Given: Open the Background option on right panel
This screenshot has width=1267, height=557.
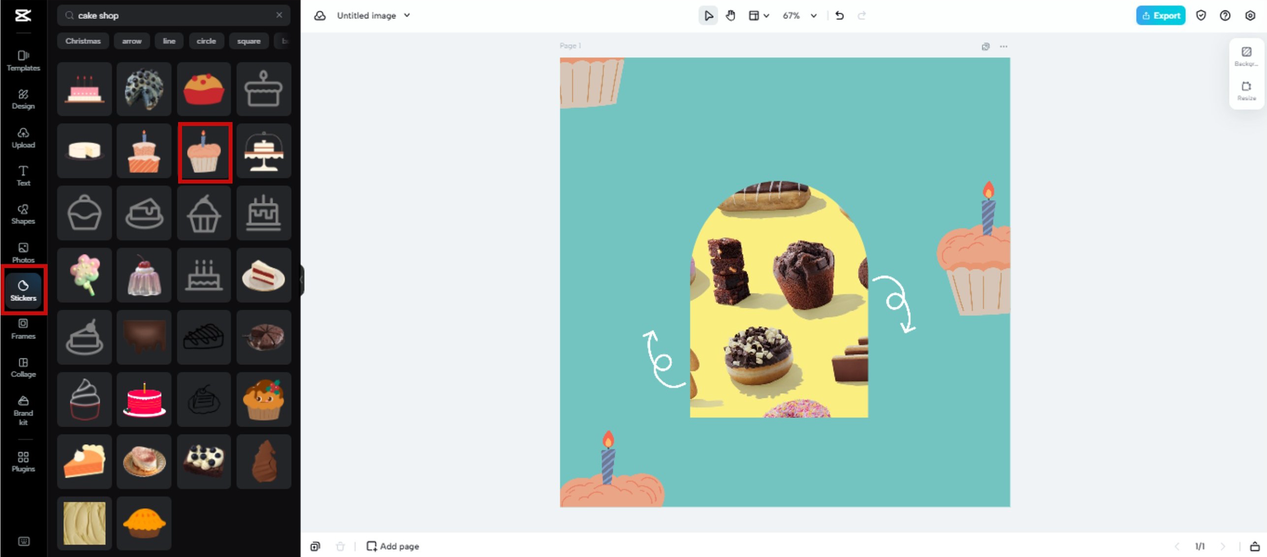Looking at the screenshot, I should coord(1246,56).
